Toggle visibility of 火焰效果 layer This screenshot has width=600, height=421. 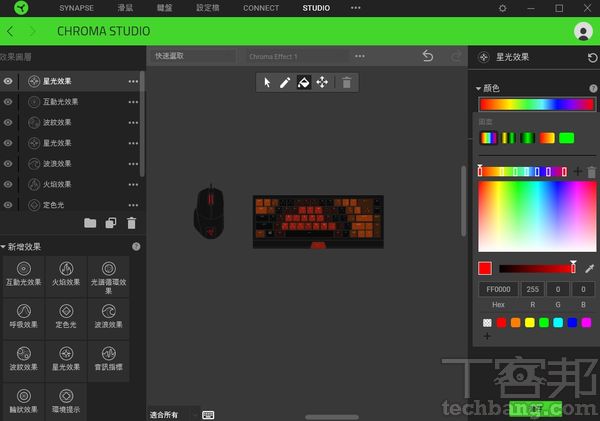point(8,184)
